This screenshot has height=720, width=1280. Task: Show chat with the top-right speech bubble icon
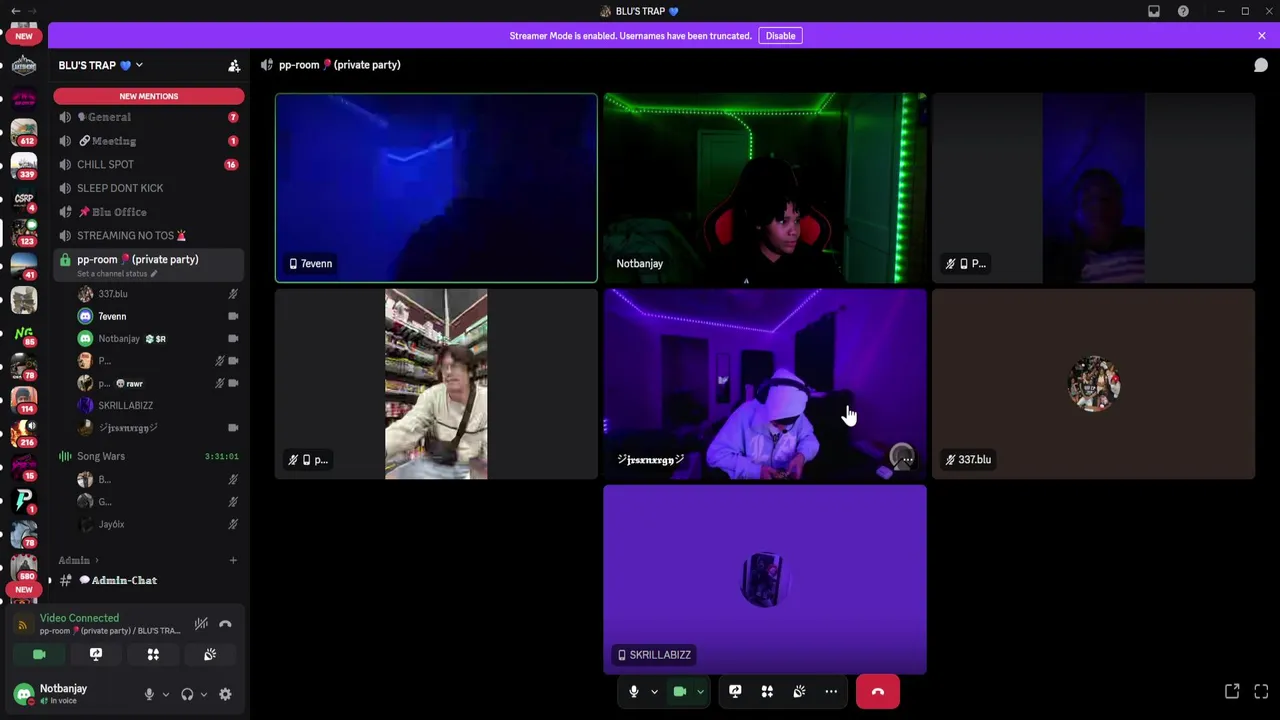1261,65
